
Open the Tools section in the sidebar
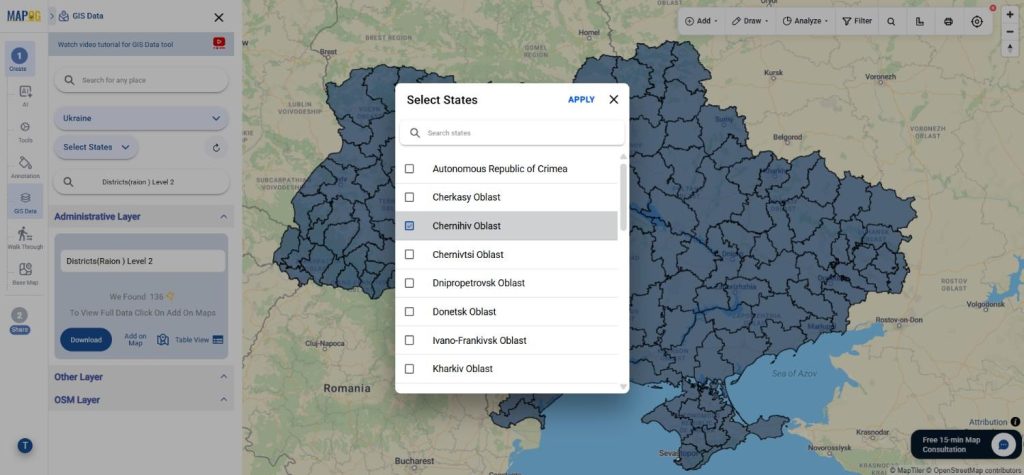pyautogui.click(x=25, y=131)
